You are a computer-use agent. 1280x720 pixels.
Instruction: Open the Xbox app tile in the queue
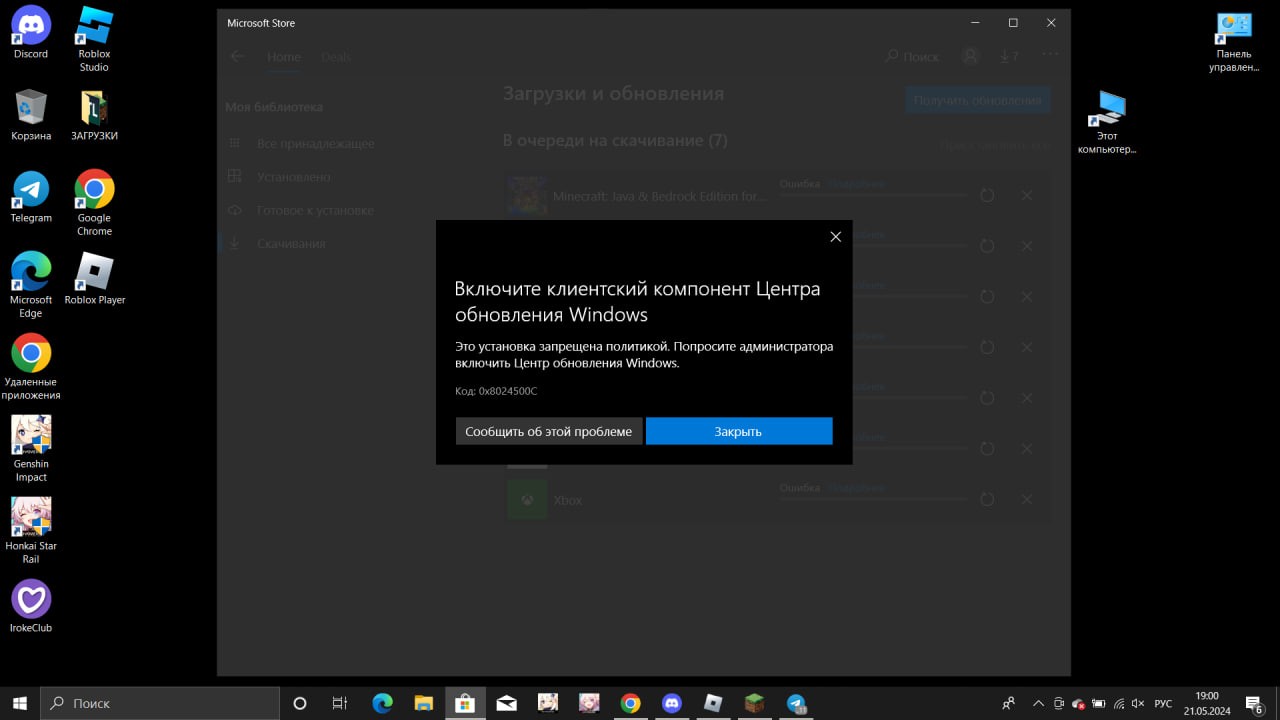(527, 499)
